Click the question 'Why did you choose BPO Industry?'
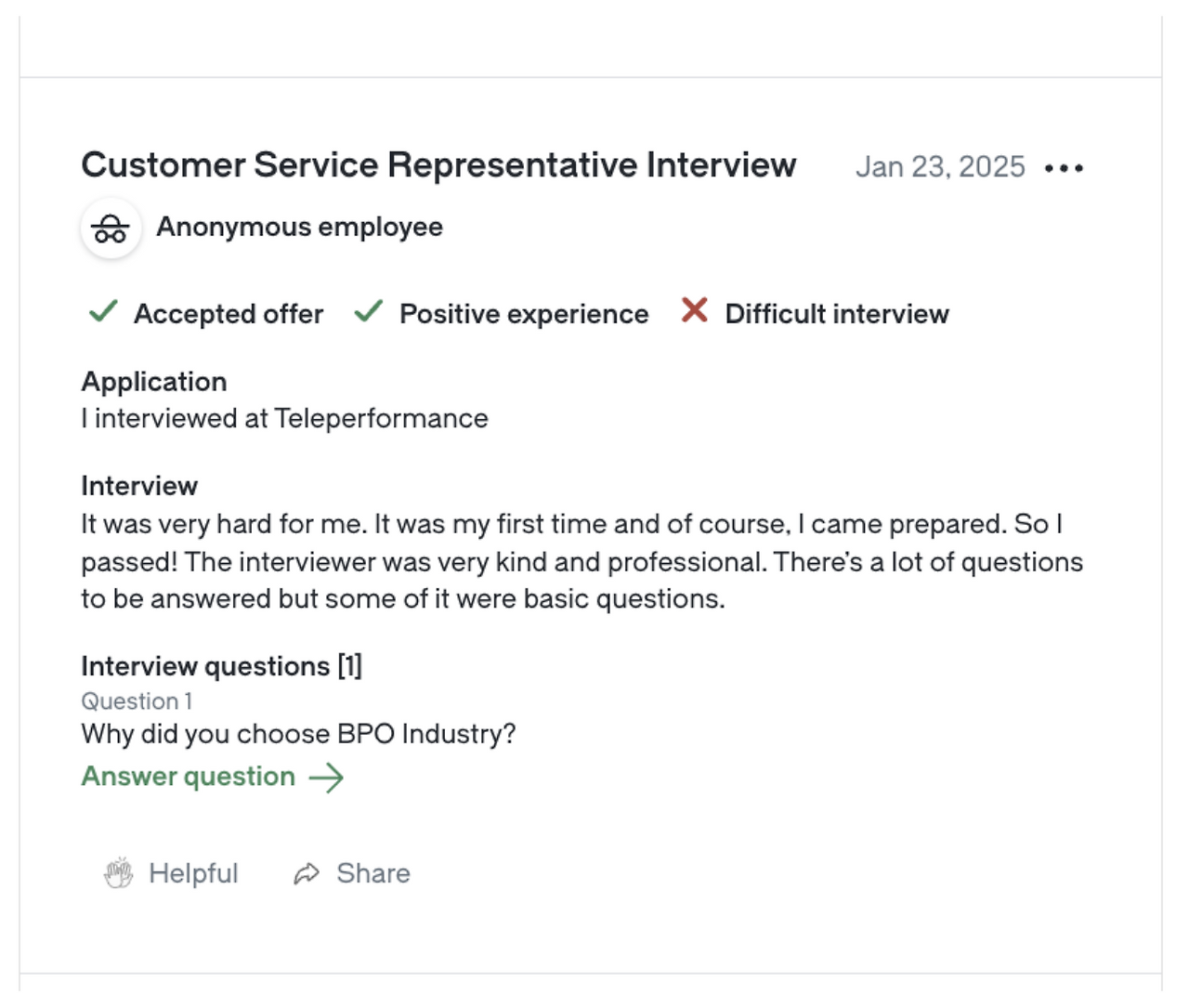Viewport: 1189px width, 1008px height. coord(298,734)
